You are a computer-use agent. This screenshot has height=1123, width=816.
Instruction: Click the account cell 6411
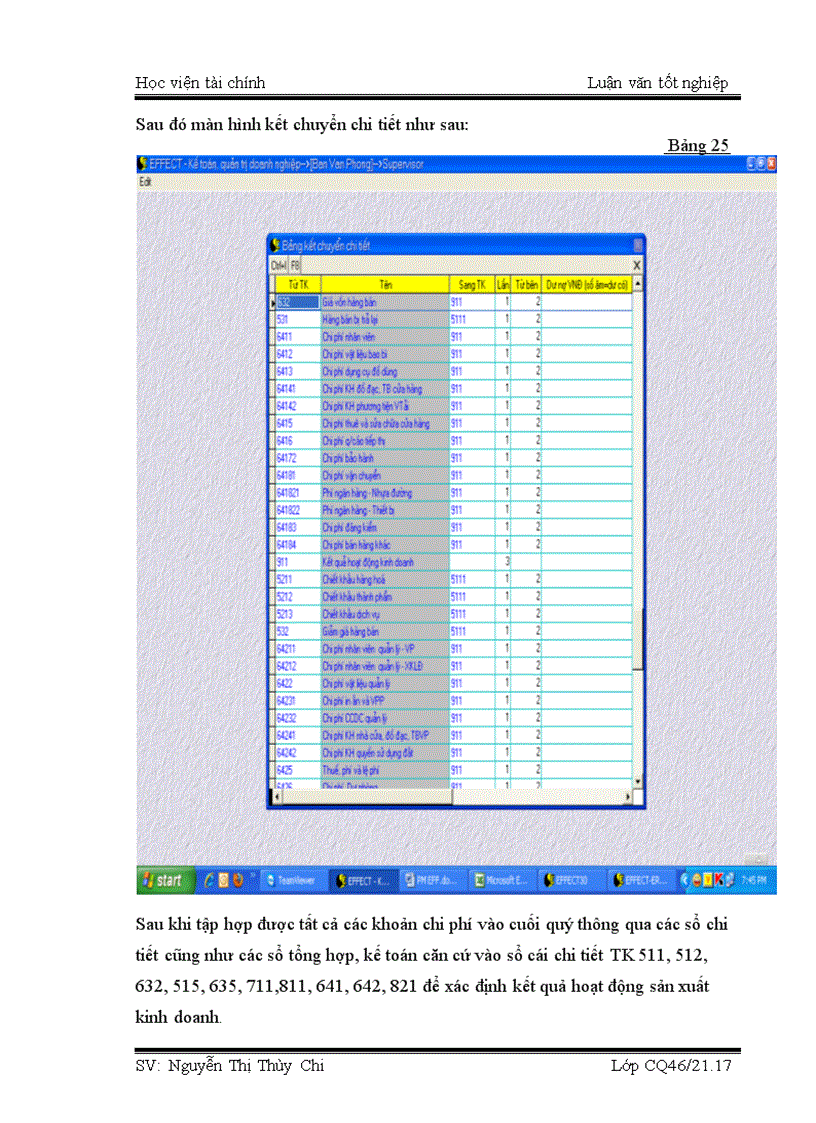point(296,337)
